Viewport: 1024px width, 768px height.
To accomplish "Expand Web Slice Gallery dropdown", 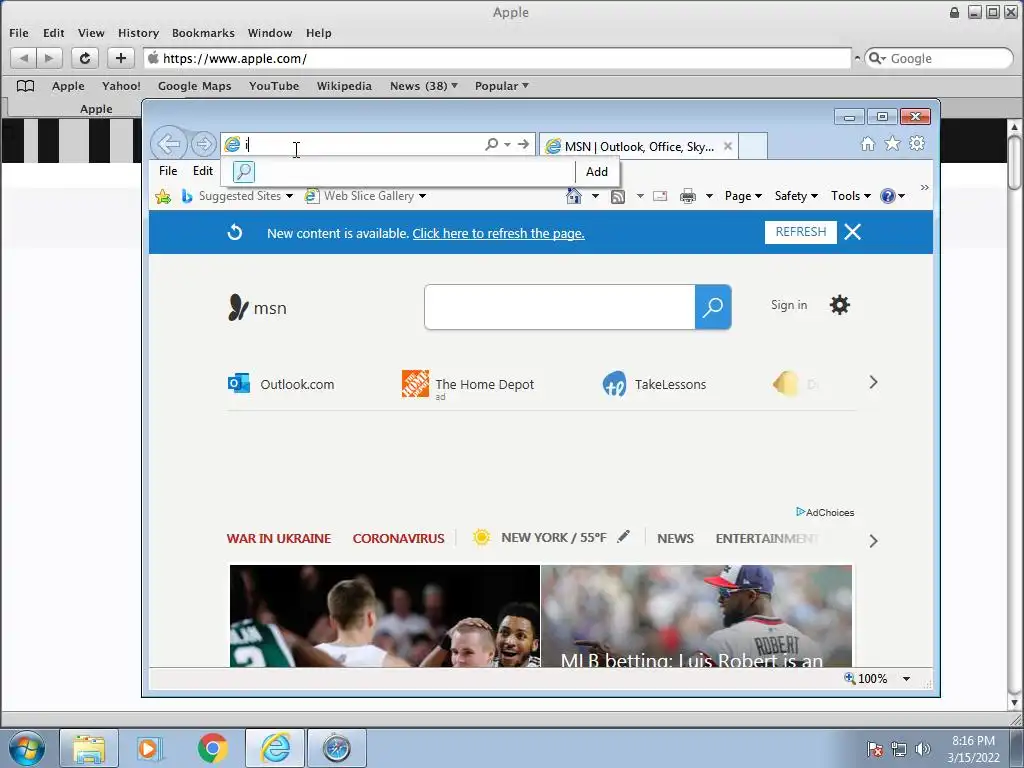I will (423, 196).
